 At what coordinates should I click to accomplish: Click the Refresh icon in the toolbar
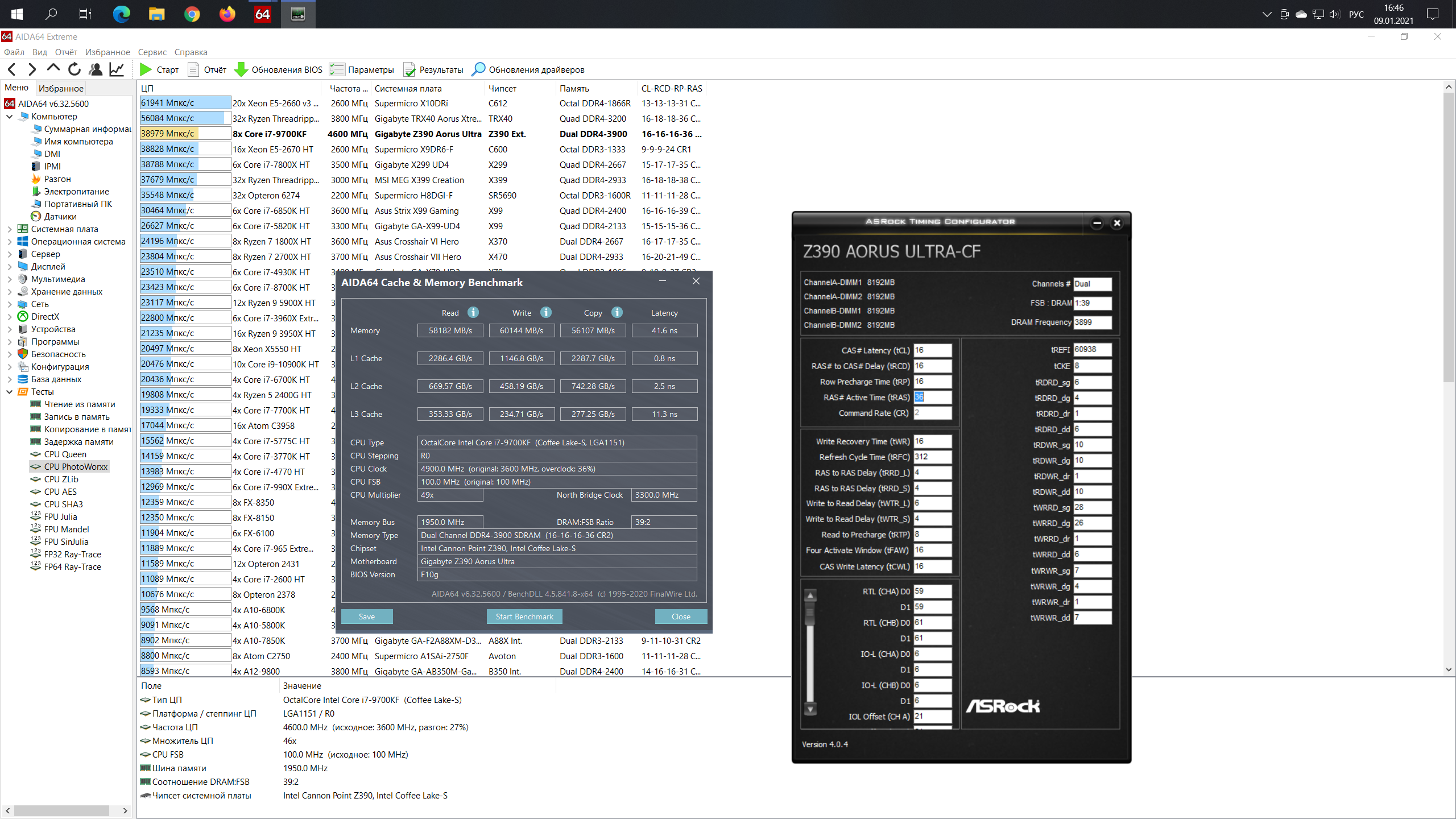point(75,69)
